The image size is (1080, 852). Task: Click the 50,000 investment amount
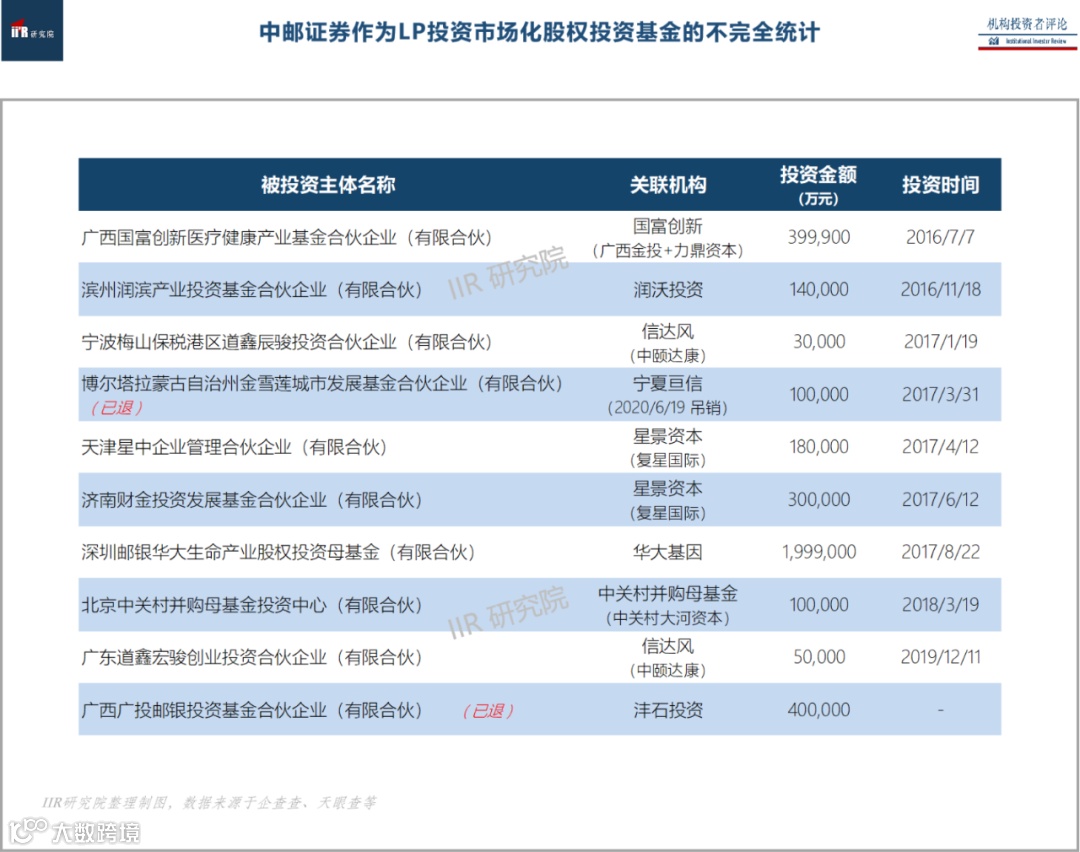819,658
